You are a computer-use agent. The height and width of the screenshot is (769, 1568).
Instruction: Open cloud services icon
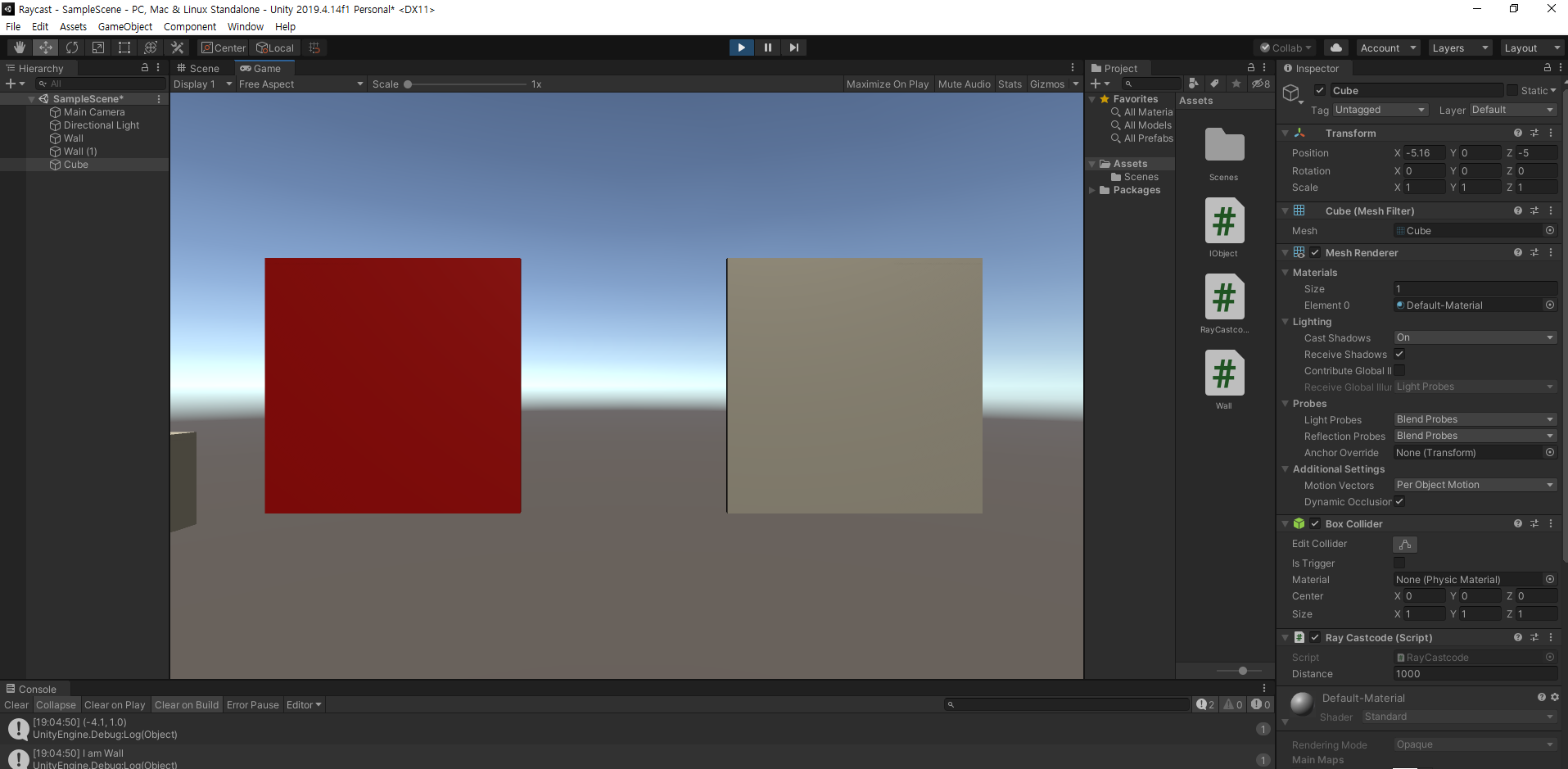point(1335,47)
